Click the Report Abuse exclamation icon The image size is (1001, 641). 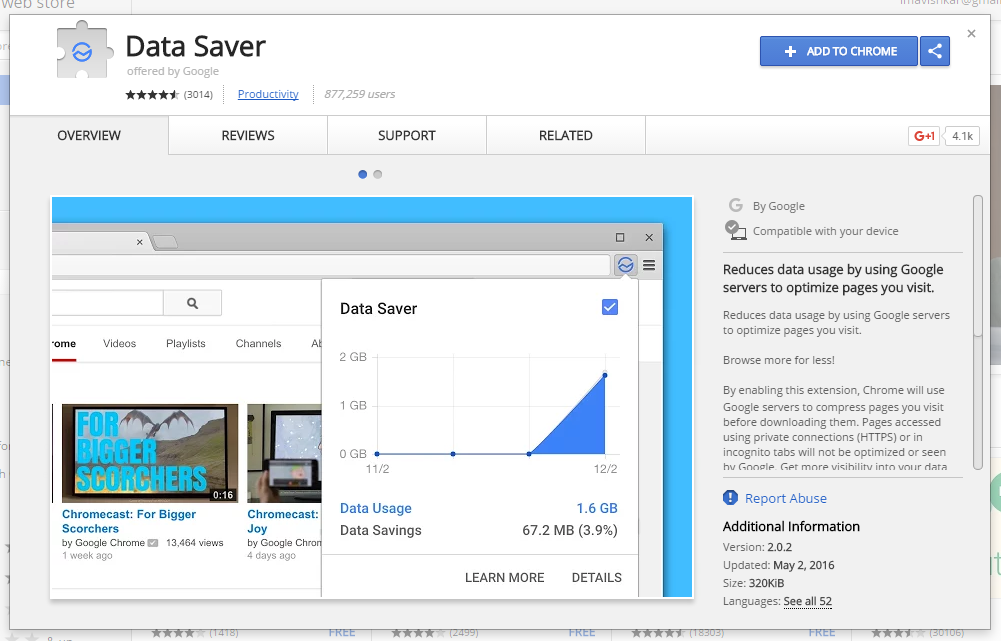pos(730,497)
